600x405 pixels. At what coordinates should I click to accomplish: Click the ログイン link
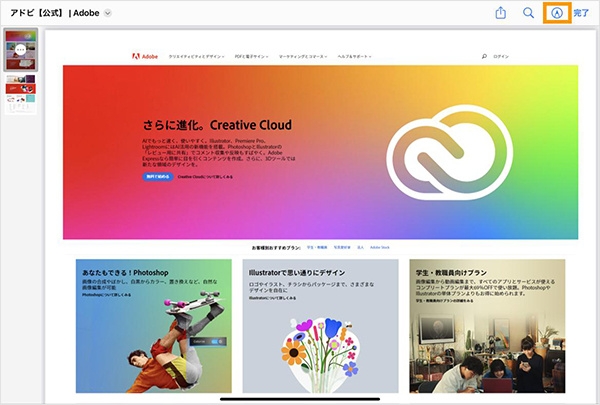click(501, 56)
